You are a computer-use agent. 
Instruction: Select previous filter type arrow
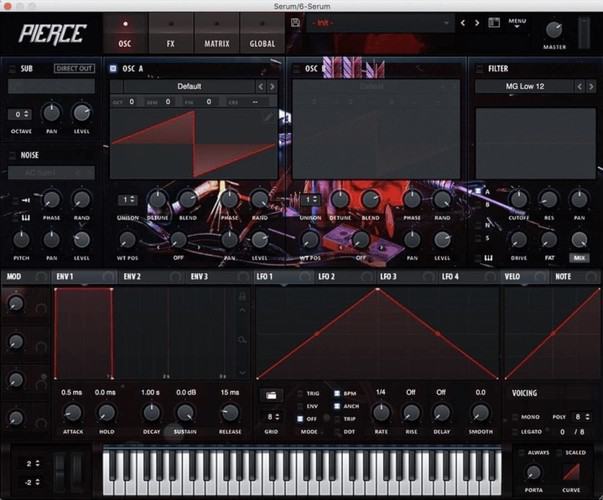(x=580, y=87)
